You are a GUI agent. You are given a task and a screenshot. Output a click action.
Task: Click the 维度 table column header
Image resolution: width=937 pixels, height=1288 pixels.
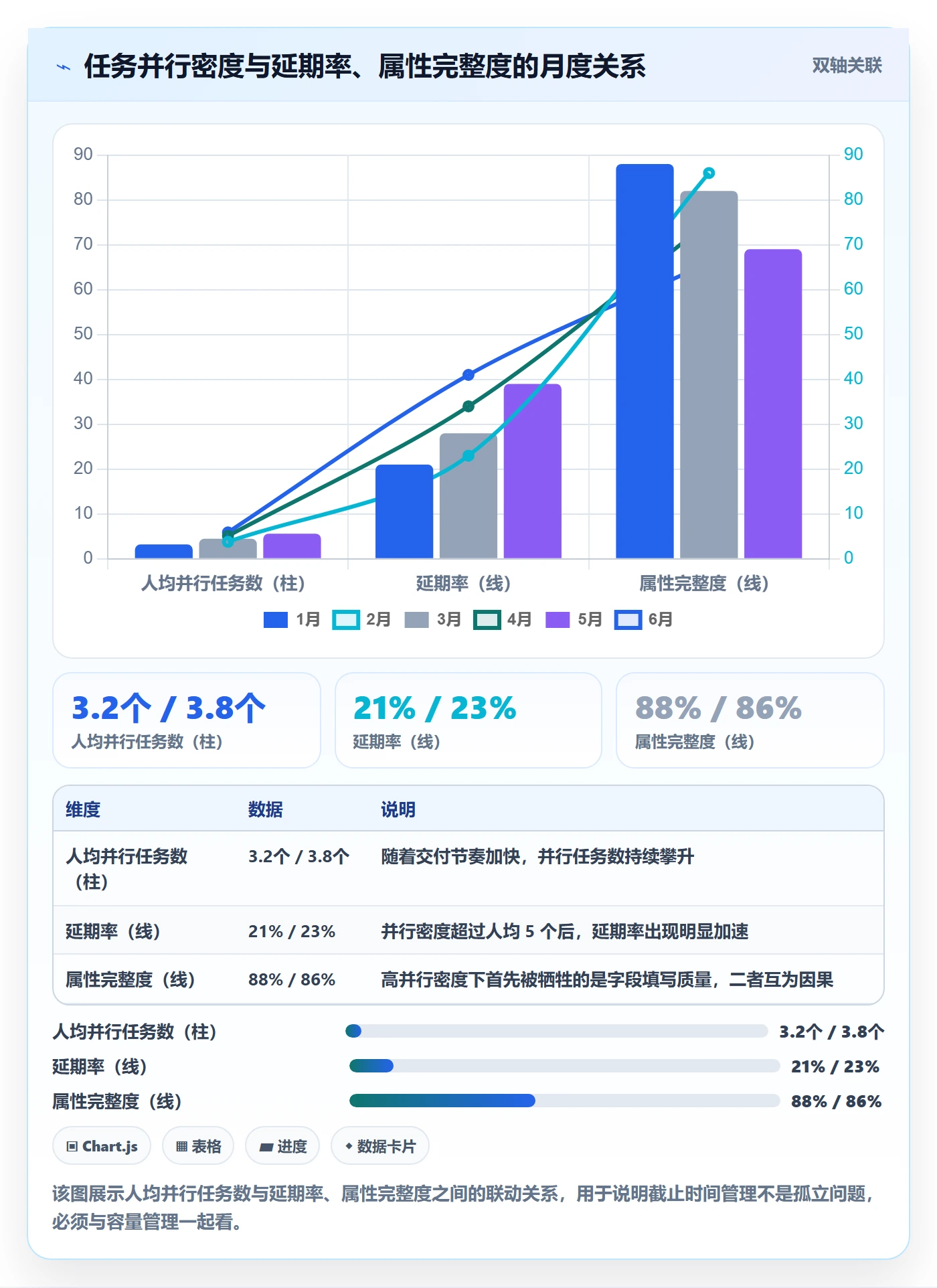pos(83,809)
